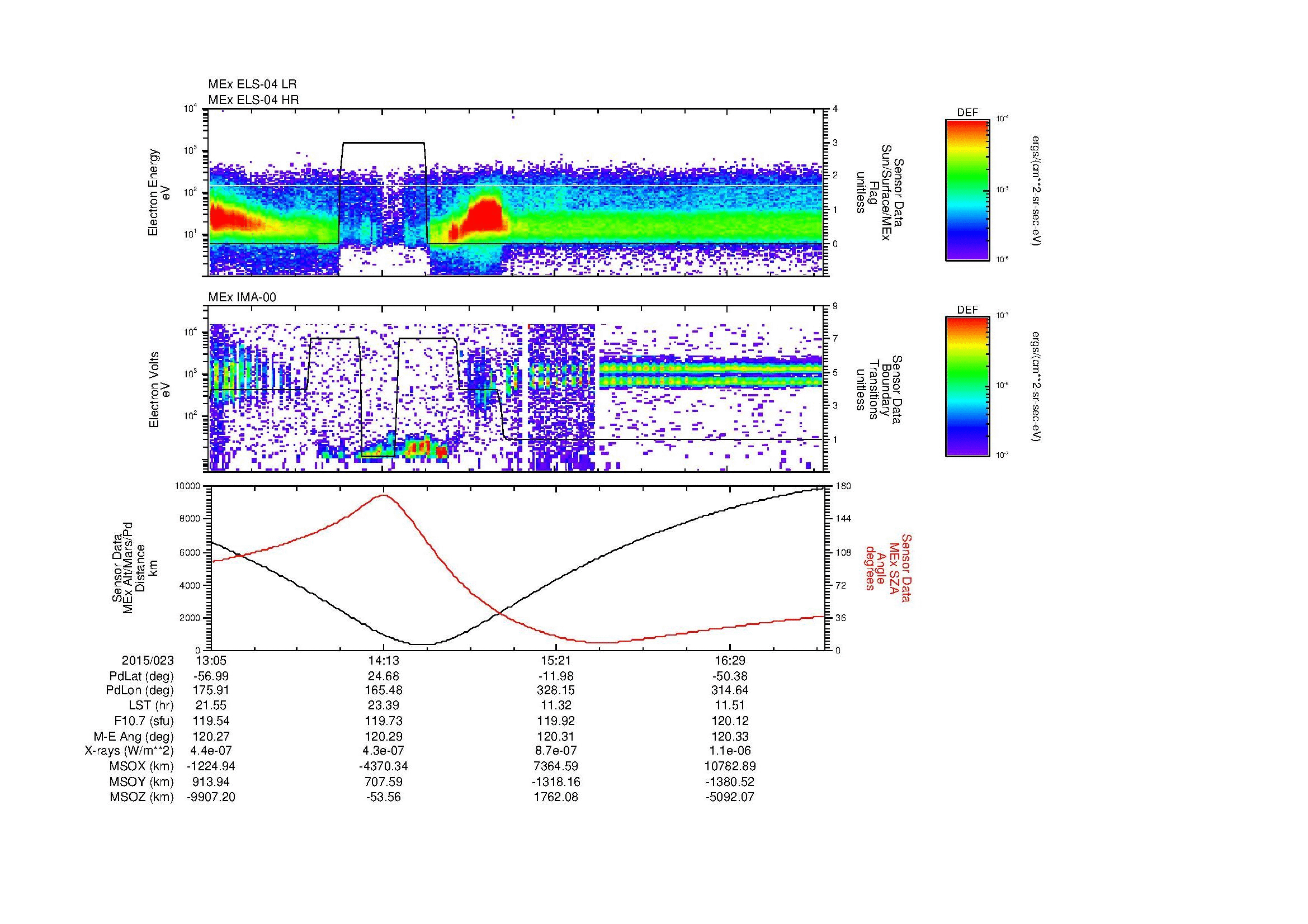
Task: Click the MSOX value '-4370.34'
Action: [x=384, y=766]
